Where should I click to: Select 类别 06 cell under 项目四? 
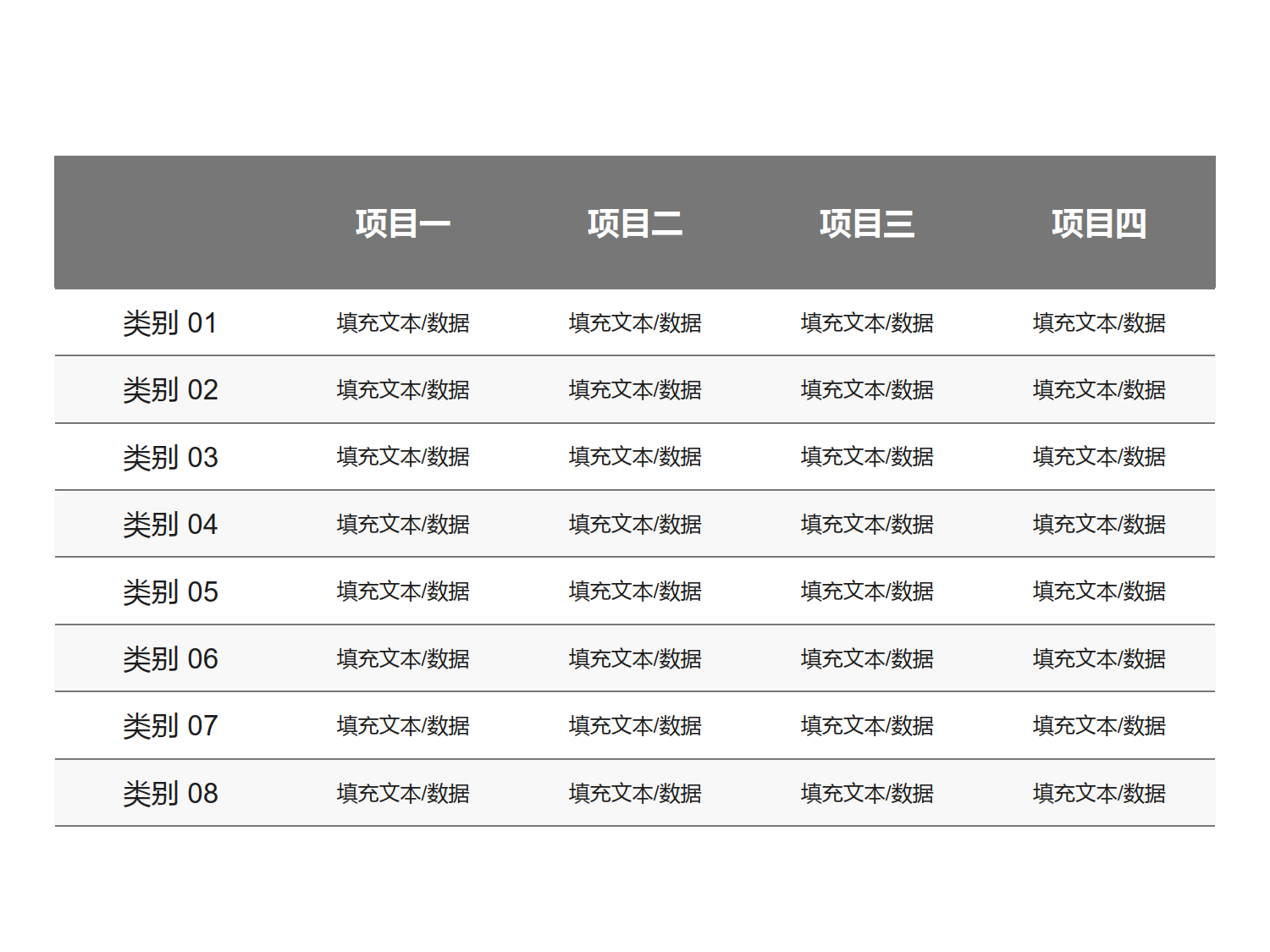(1099, 658)
